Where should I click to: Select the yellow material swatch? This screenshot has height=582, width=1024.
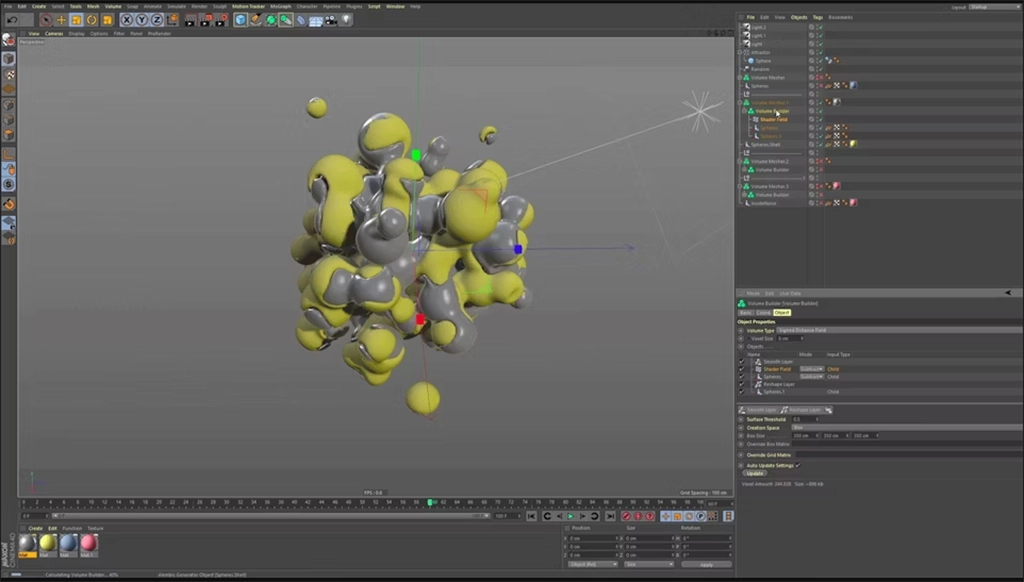click(48, 543)
